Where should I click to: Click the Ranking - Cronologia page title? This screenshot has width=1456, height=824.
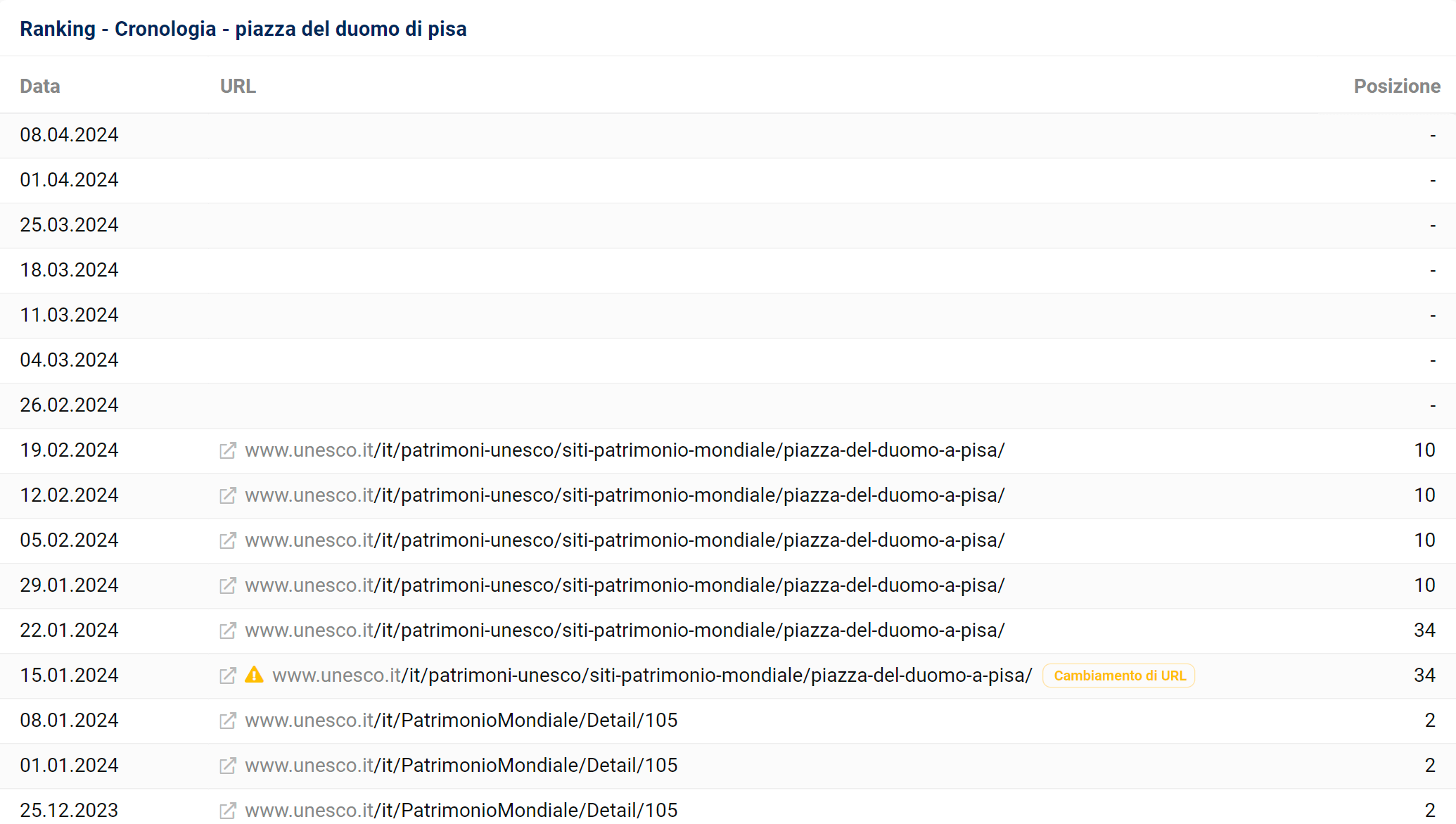pyautogui.click(x=243, y=29)
